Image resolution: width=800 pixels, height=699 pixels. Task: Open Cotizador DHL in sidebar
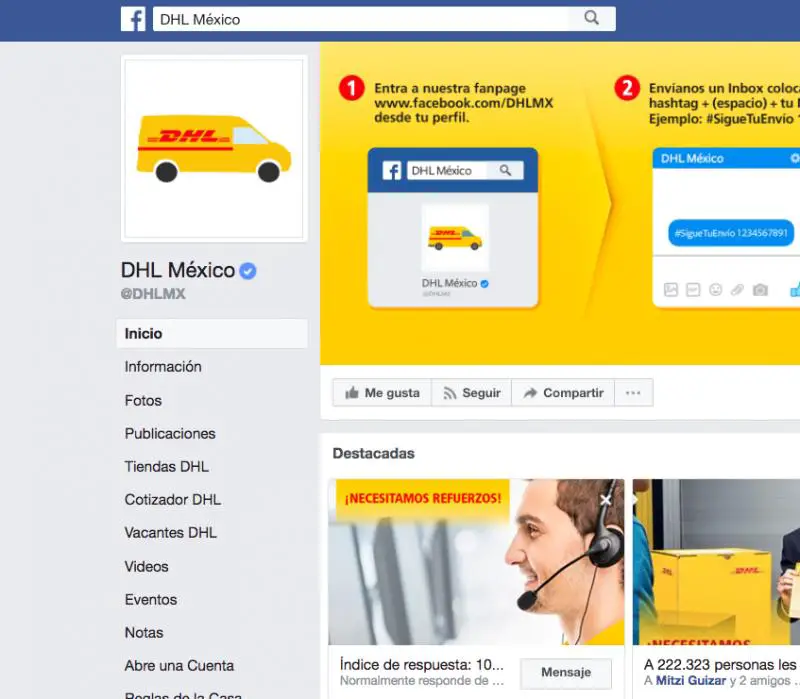[172, 500]
